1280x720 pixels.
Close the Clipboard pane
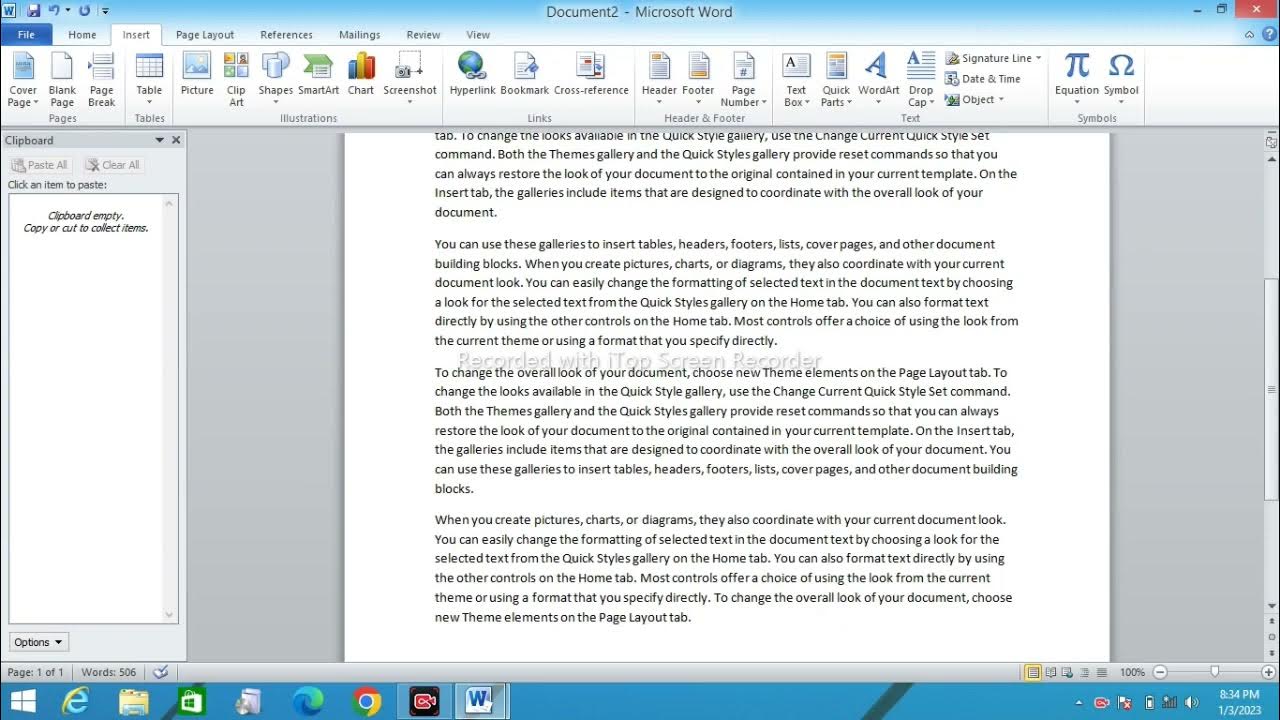click(x=176, y=140)
